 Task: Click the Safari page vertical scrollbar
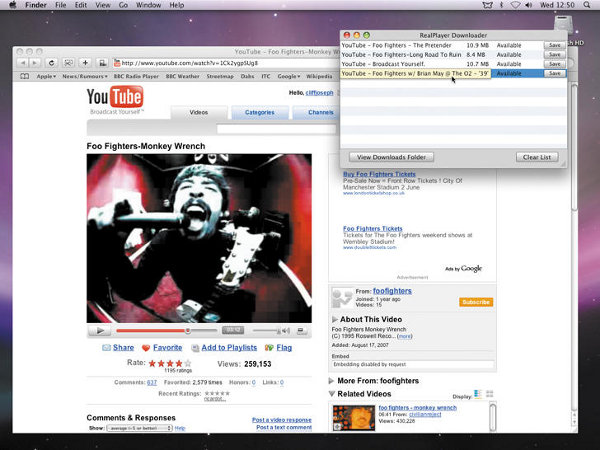pos(574,145)
